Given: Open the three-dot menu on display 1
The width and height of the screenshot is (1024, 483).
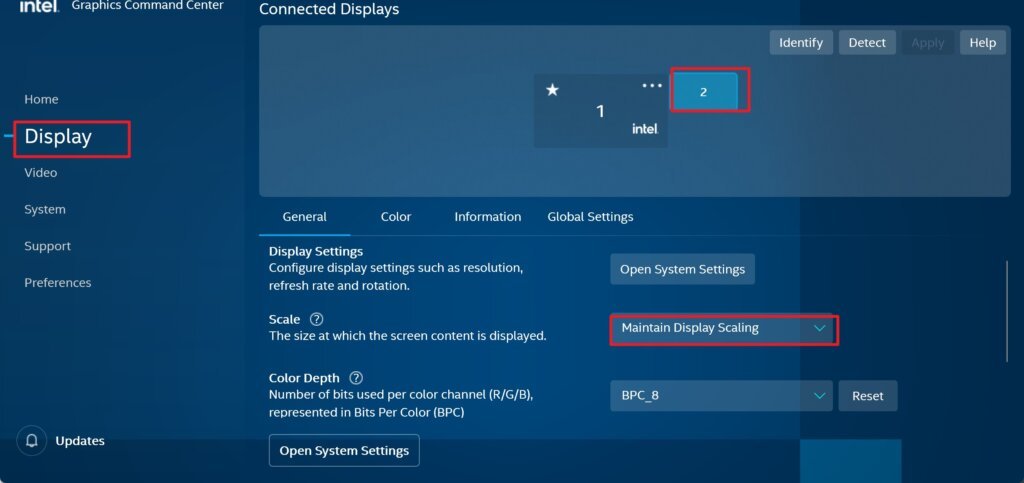Looking at the screenshot, I should (652, 86).
